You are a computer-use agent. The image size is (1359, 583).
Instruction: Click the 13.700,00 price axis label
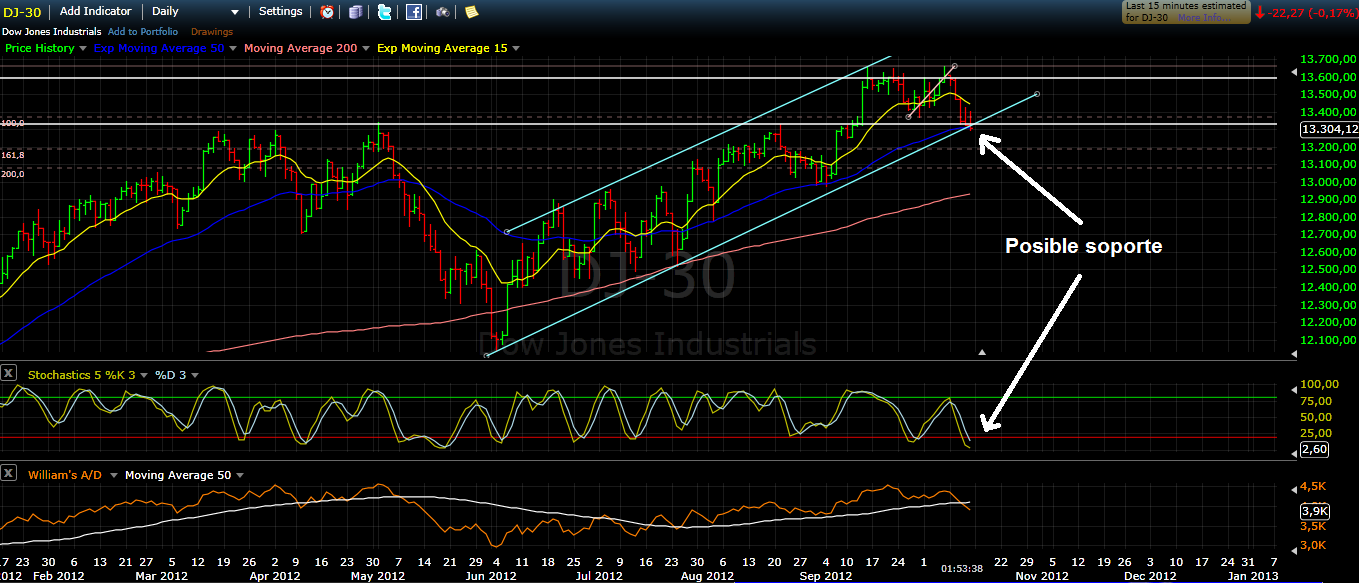click(1326, 60)
